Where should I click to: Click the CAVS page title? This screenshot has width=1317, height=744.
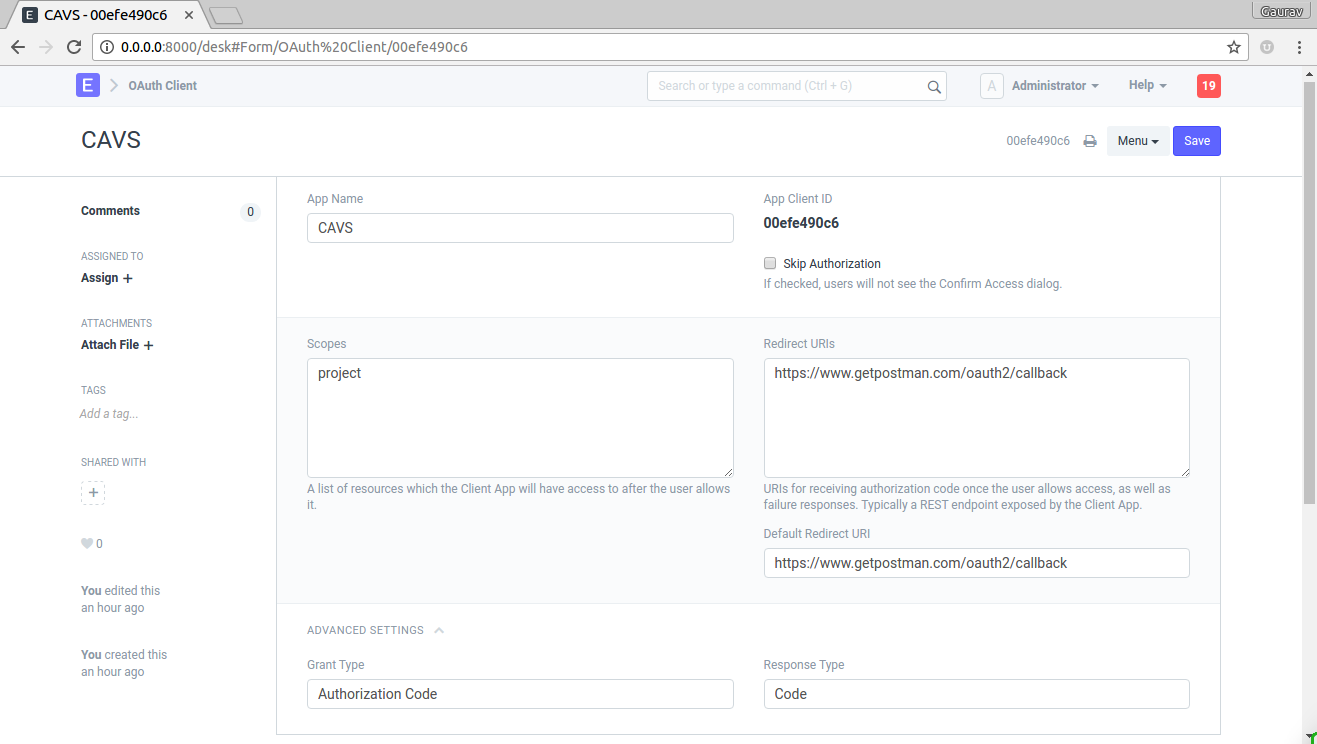[x=111, y=140]
